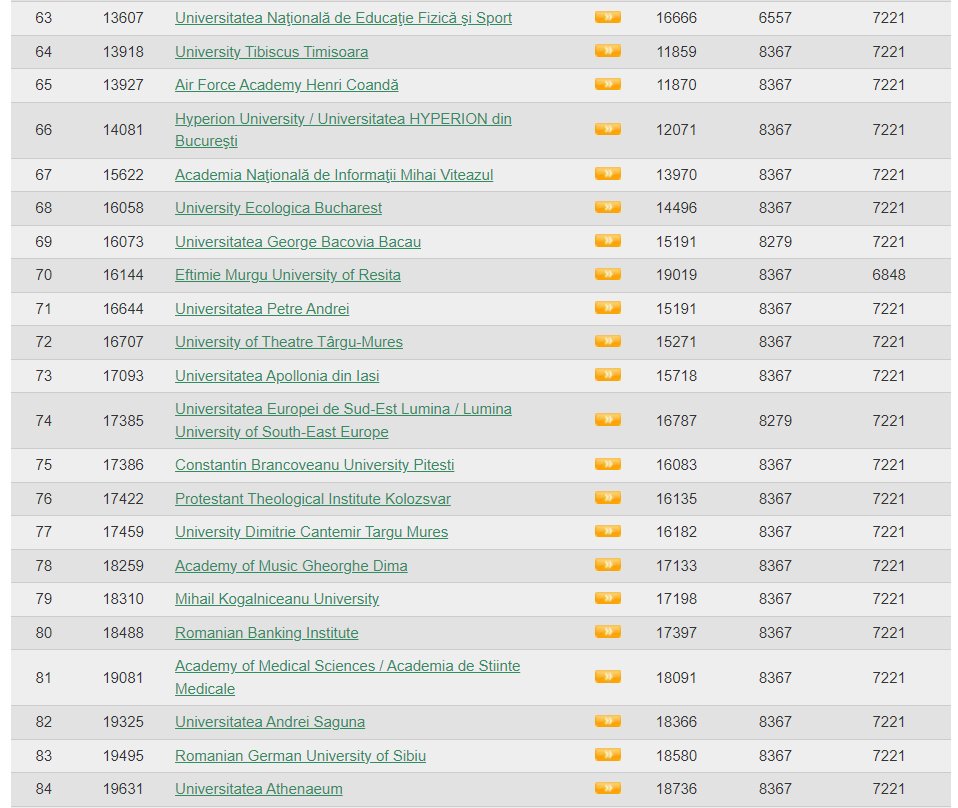Select value 19019 in row 70
This screenshot has height=808, width=958.
click(676, 275)
